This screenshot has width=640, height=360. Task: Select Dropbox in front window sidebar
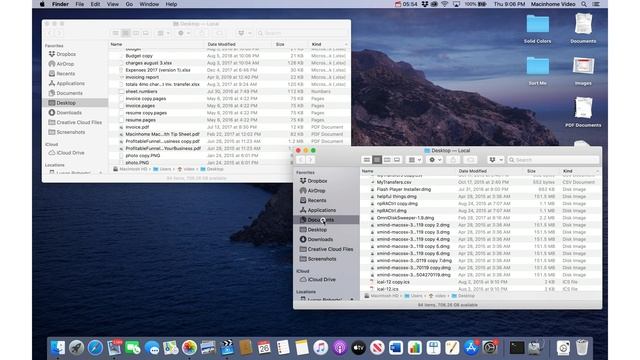pos(317,181)
